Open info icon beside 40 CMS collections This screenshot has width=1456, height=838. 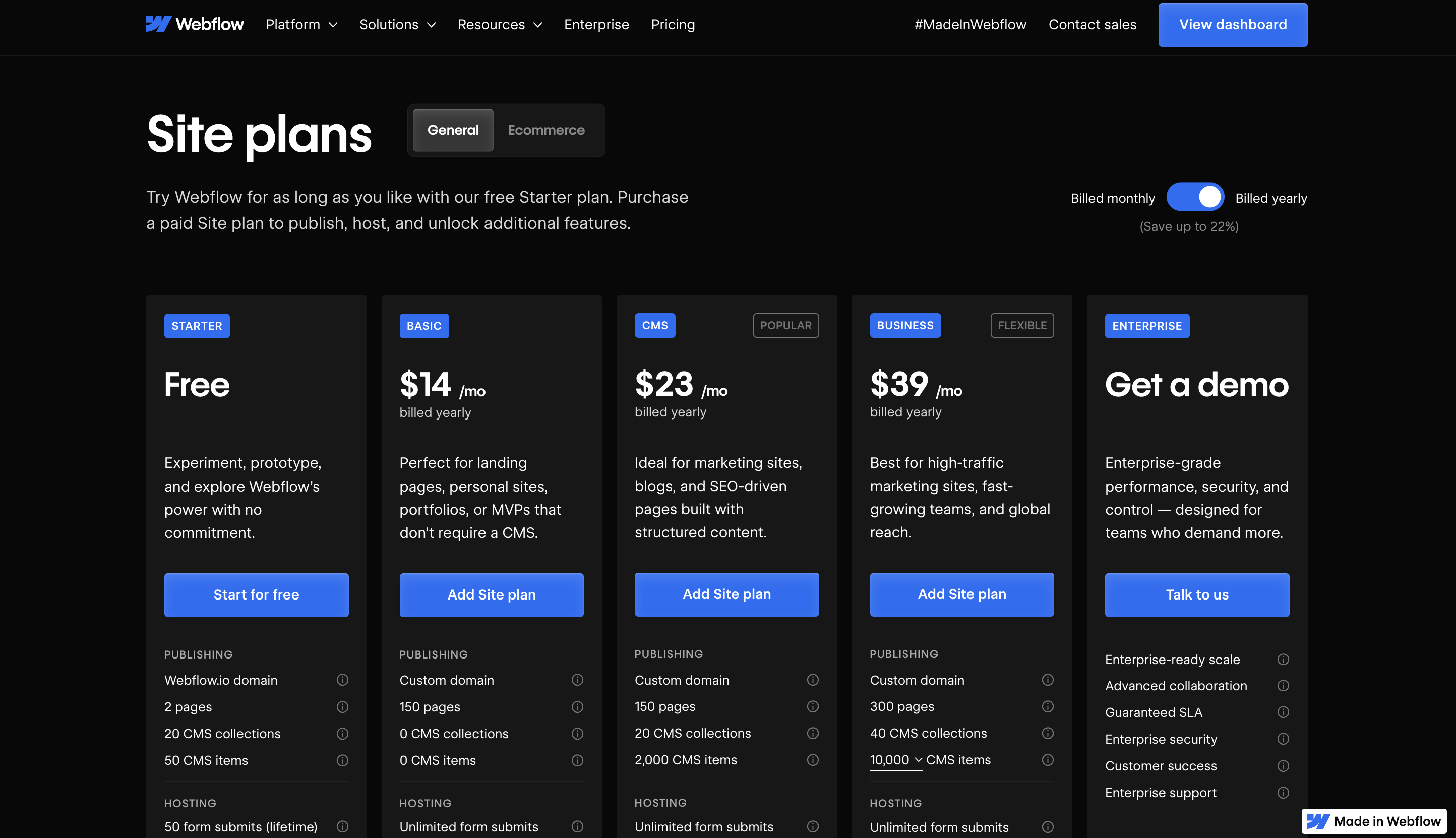pyautogui.click(x=1048, y=733)
